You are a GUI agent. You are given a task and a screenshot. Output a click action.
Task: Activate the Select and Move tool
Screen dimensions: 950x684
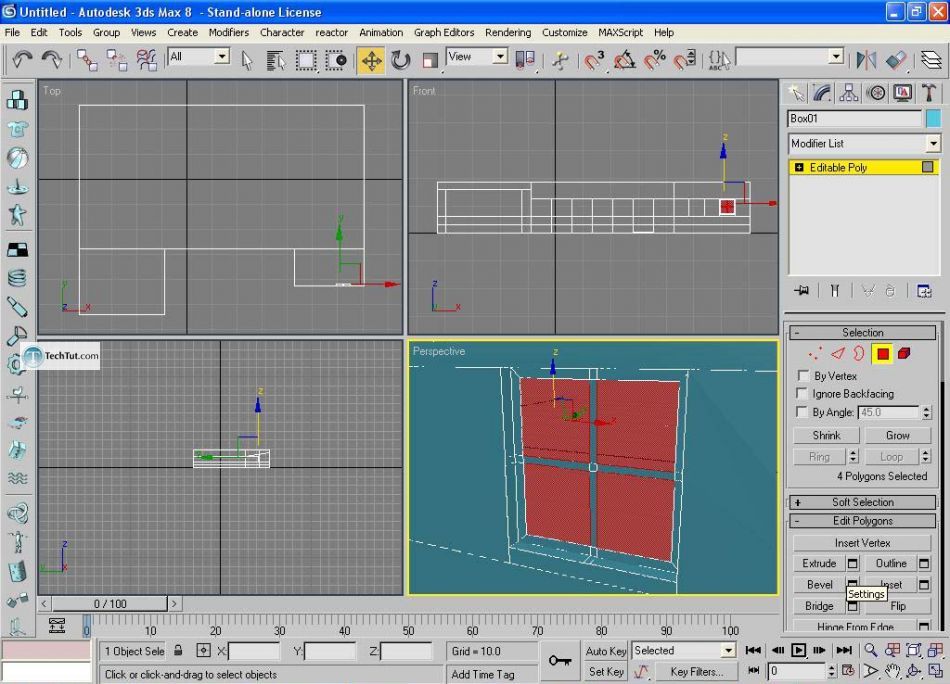(x=371, y=61)
